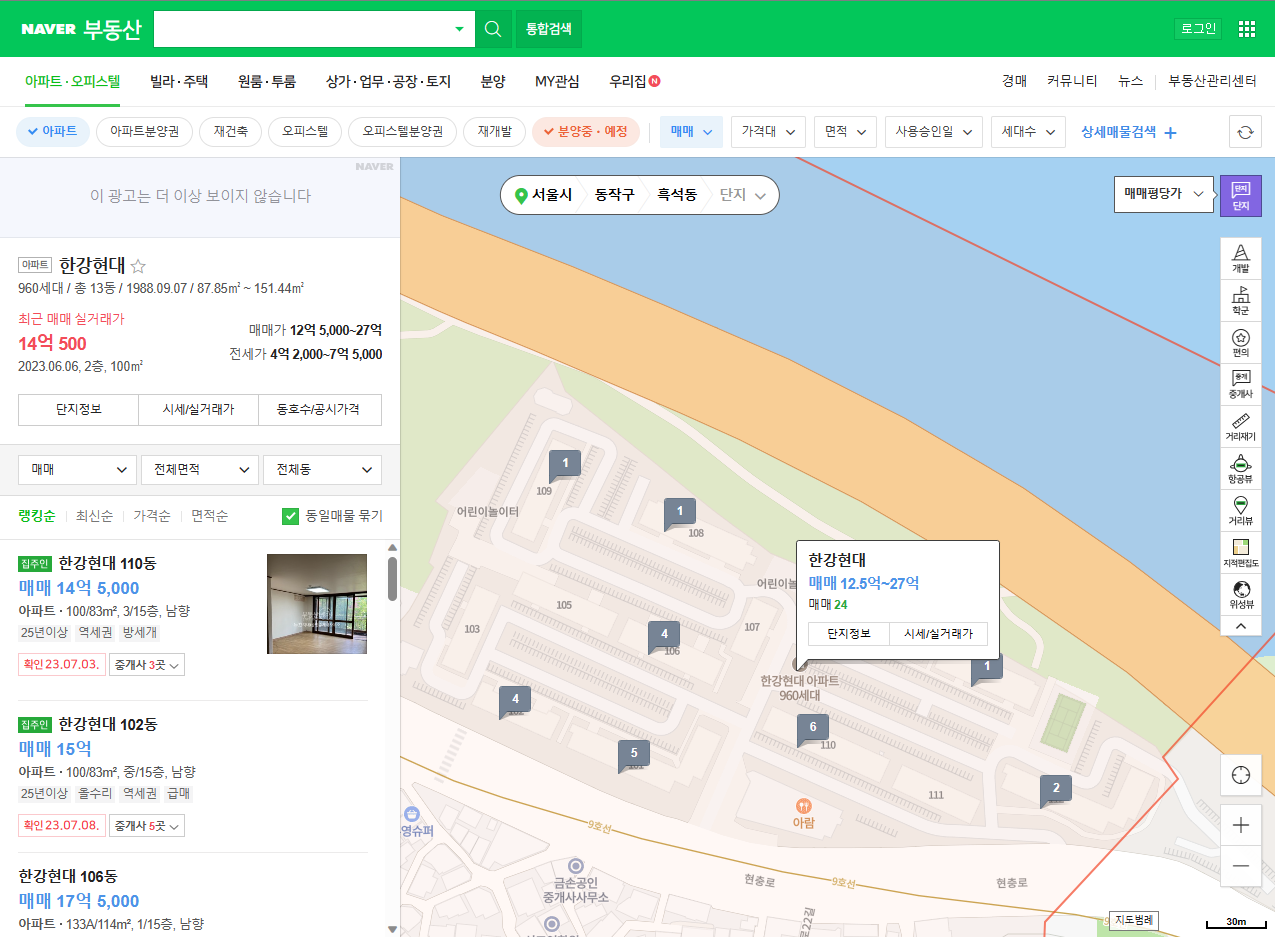
Task: Open the 개발 map tool
Action: coord(1240,258)
